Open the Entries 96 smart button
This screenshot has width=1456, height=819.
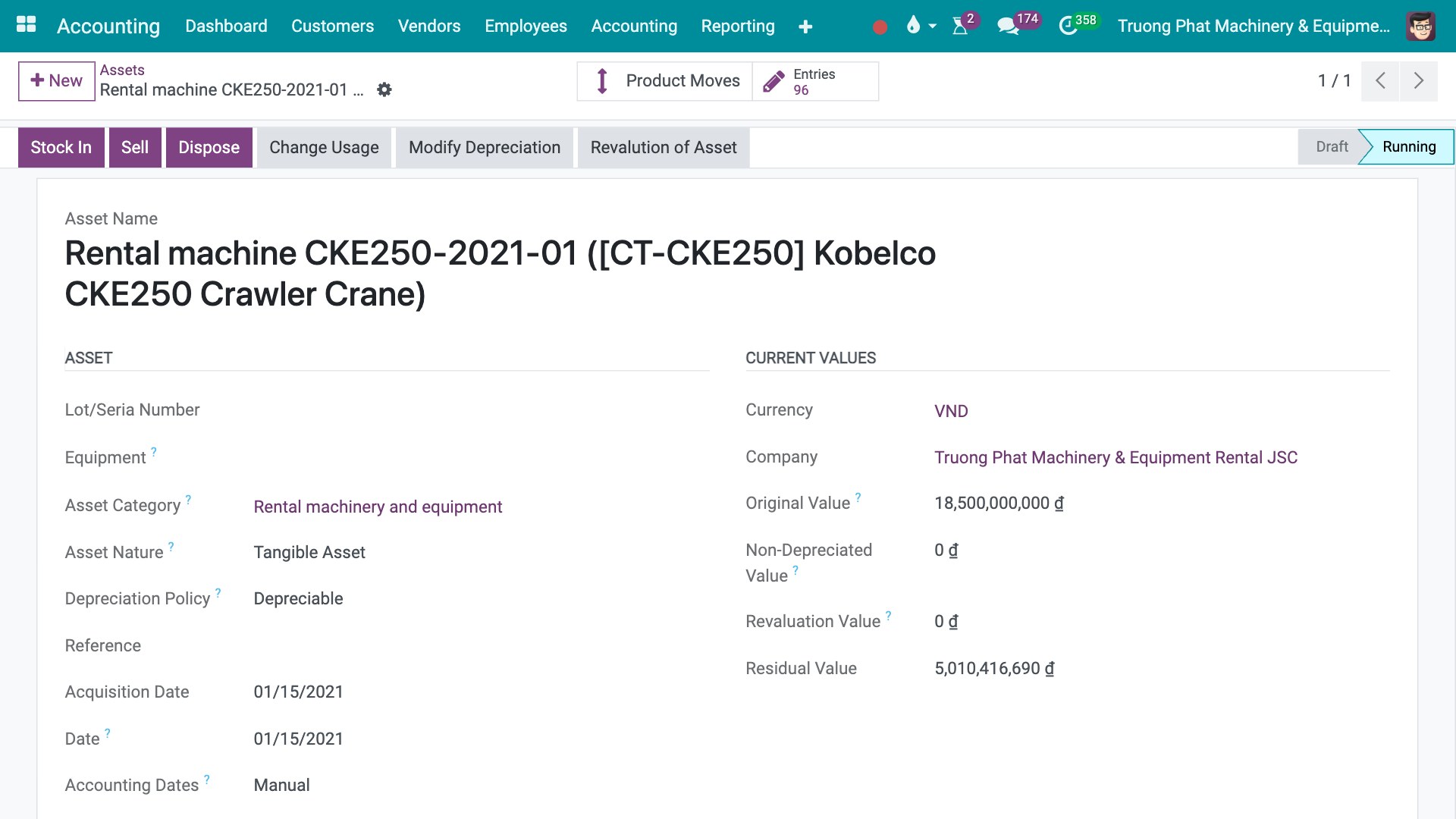point(815,81)
